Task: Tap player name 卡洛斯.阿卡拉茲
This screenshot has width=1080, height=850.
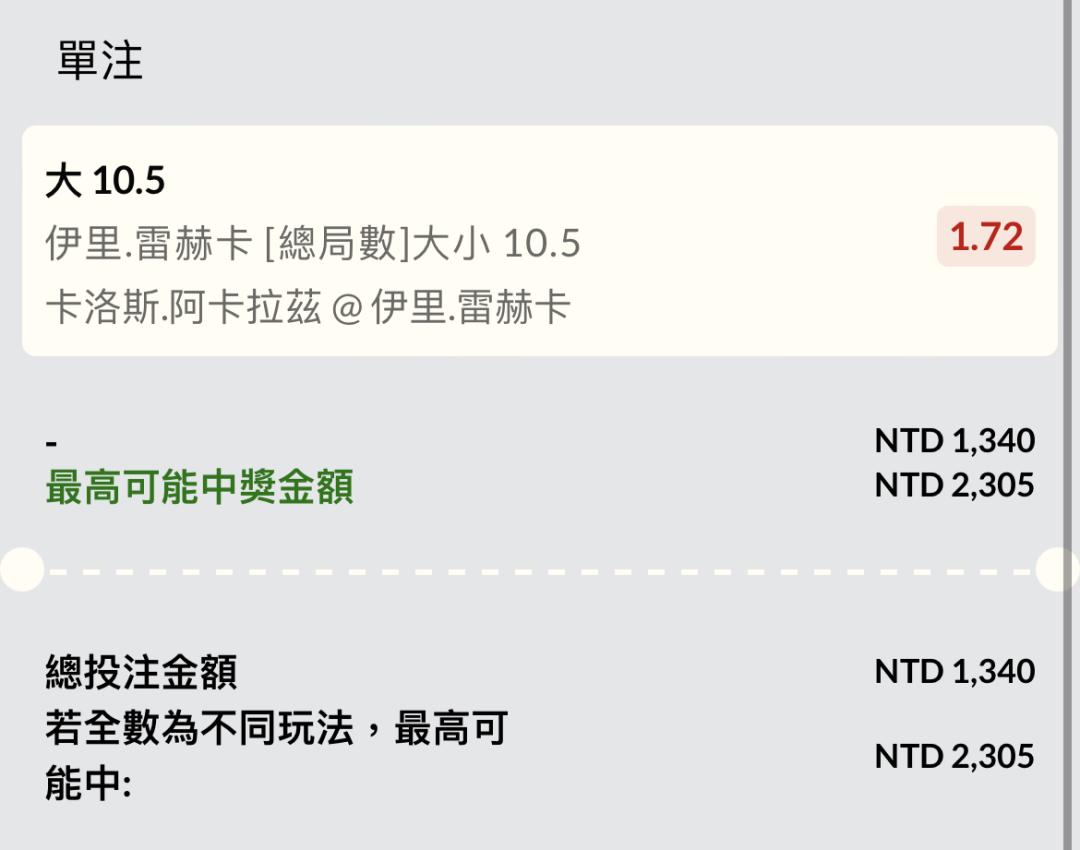Action: (183, 307)
